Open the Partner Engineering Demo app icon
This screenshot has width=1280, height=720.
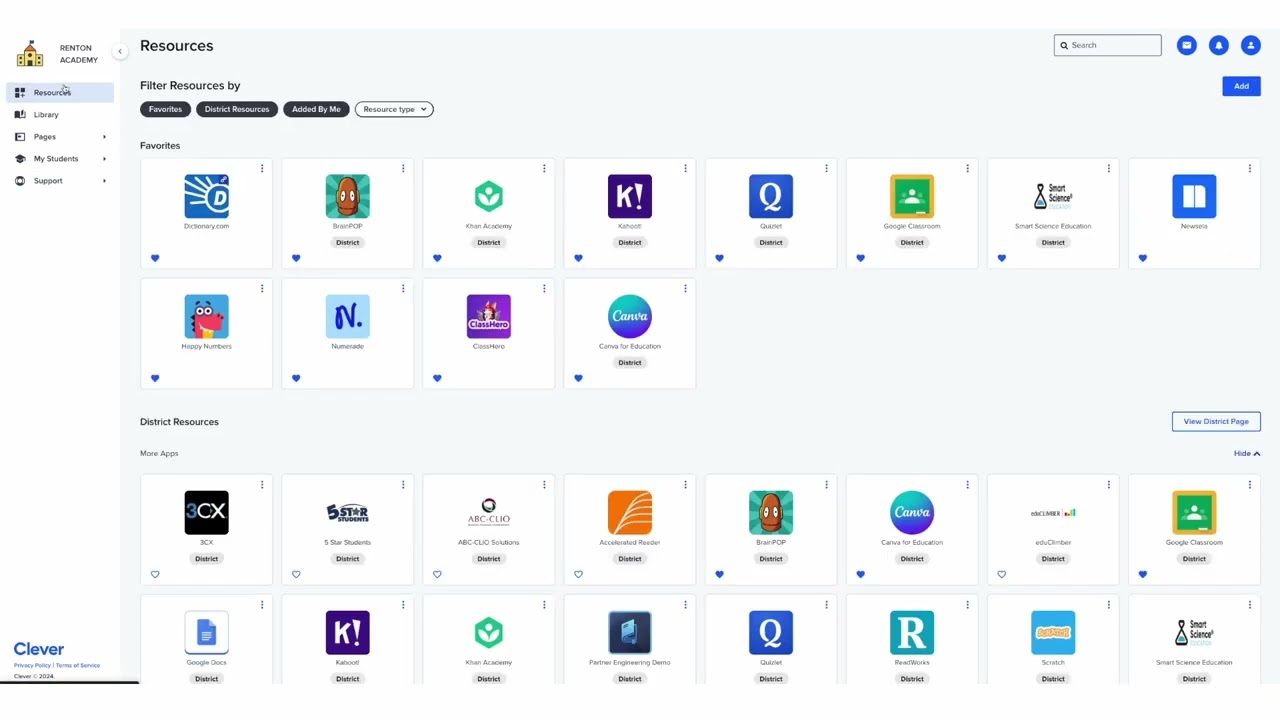pos(629,632)
